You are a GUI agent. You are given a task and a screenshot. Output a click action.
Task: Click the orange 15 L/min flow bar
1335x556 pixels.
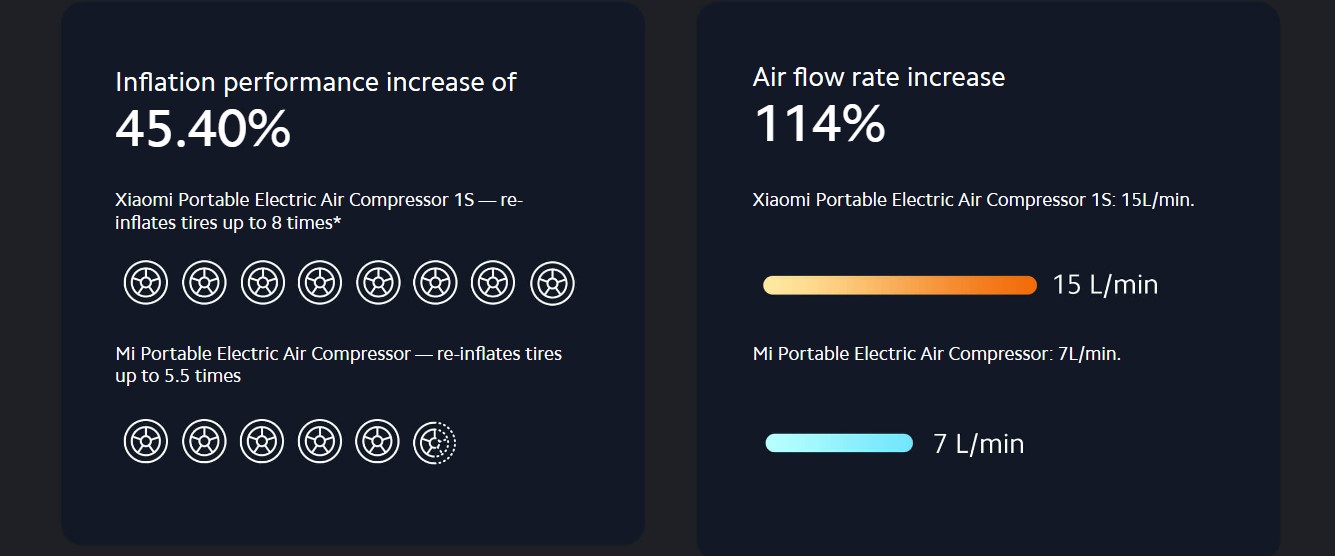(899, 285)
